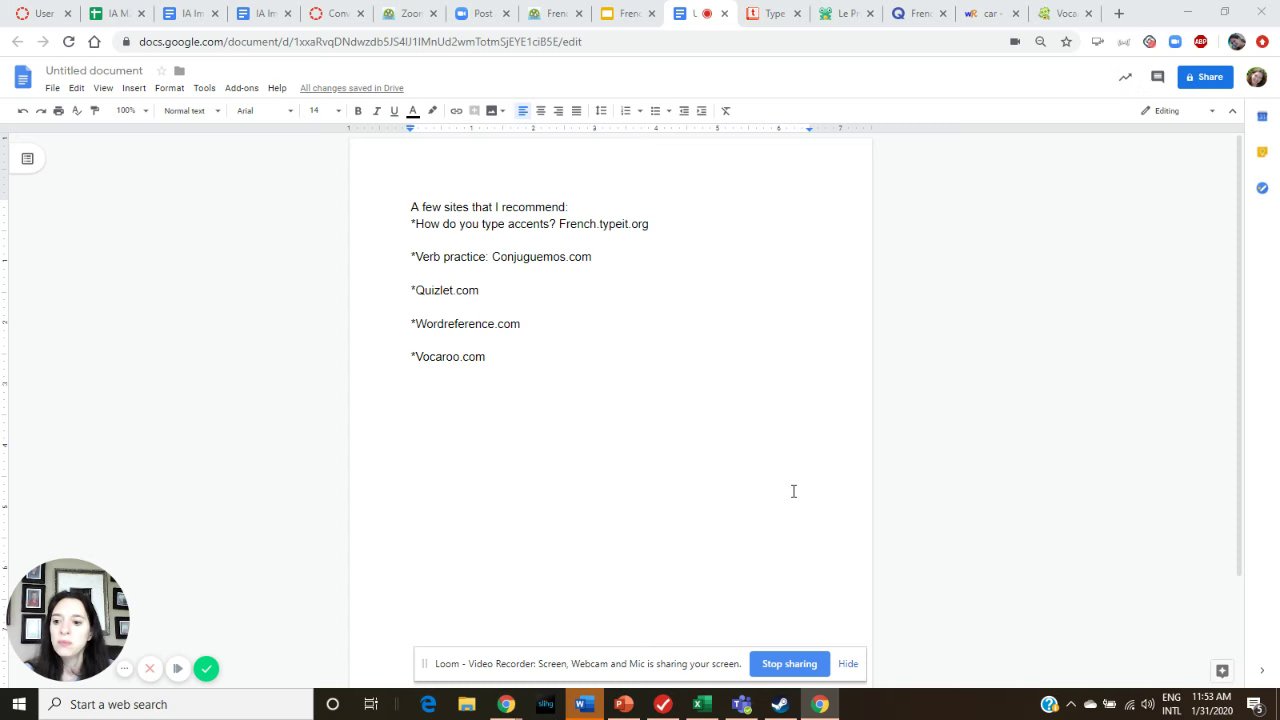Toggle italic formatting
The height and width of the screenshot is (720, 1280).
[376, 111]
